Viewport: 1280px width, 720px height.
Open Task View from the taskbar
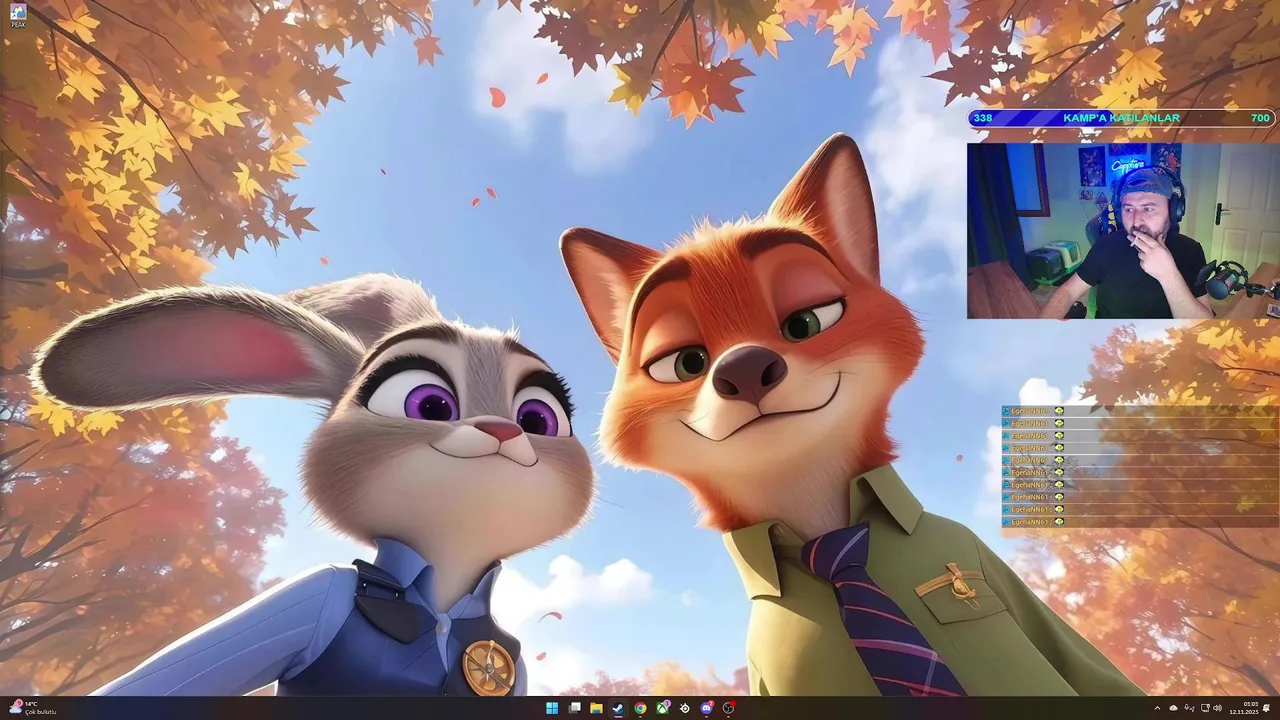(x=575, y=708)
